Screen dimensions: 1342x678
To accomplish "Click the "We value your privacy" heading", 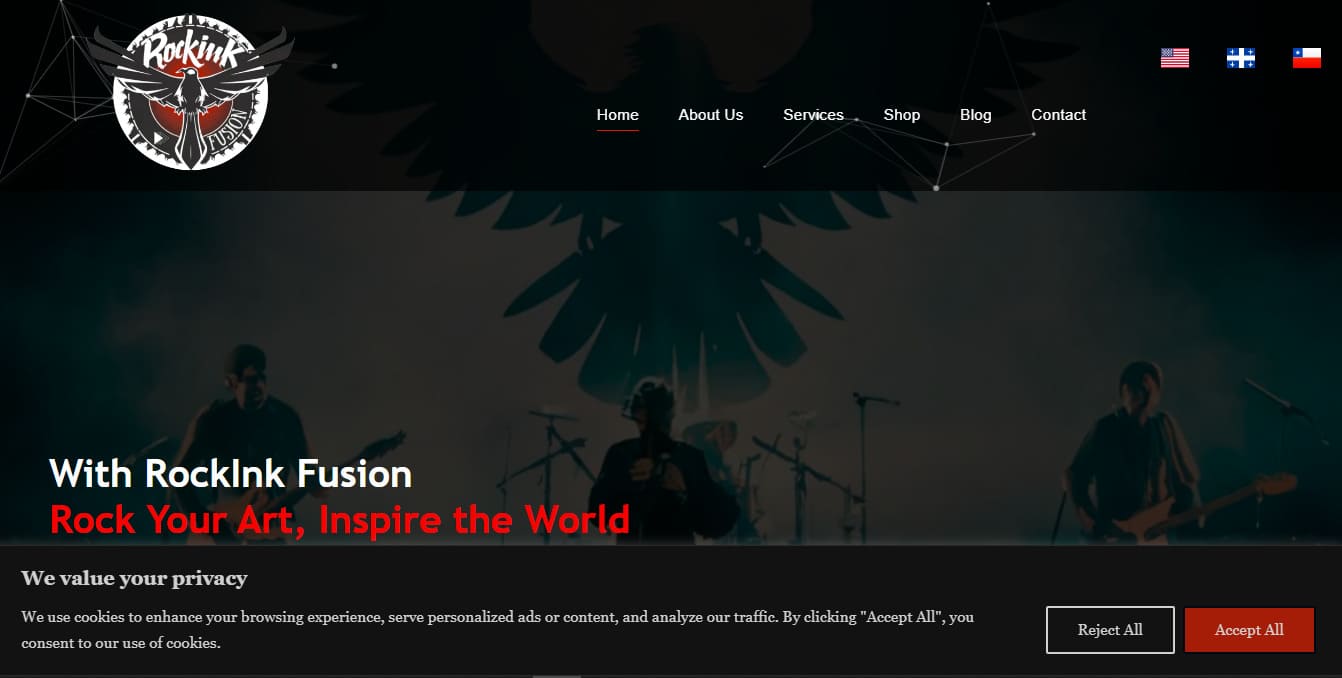I will point(134,578).
